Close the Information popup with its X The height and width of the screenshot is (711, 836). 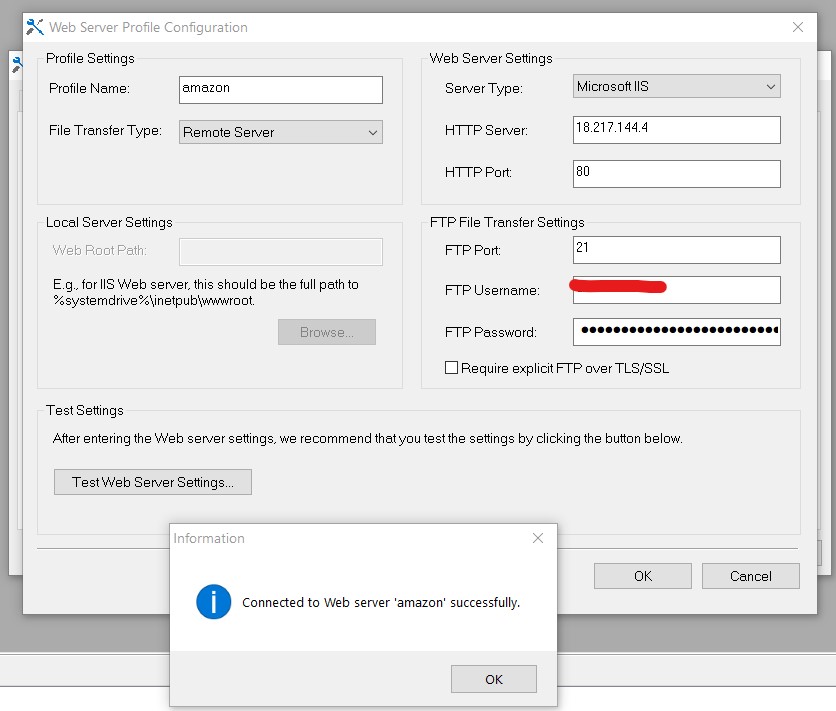click(538, 538)
